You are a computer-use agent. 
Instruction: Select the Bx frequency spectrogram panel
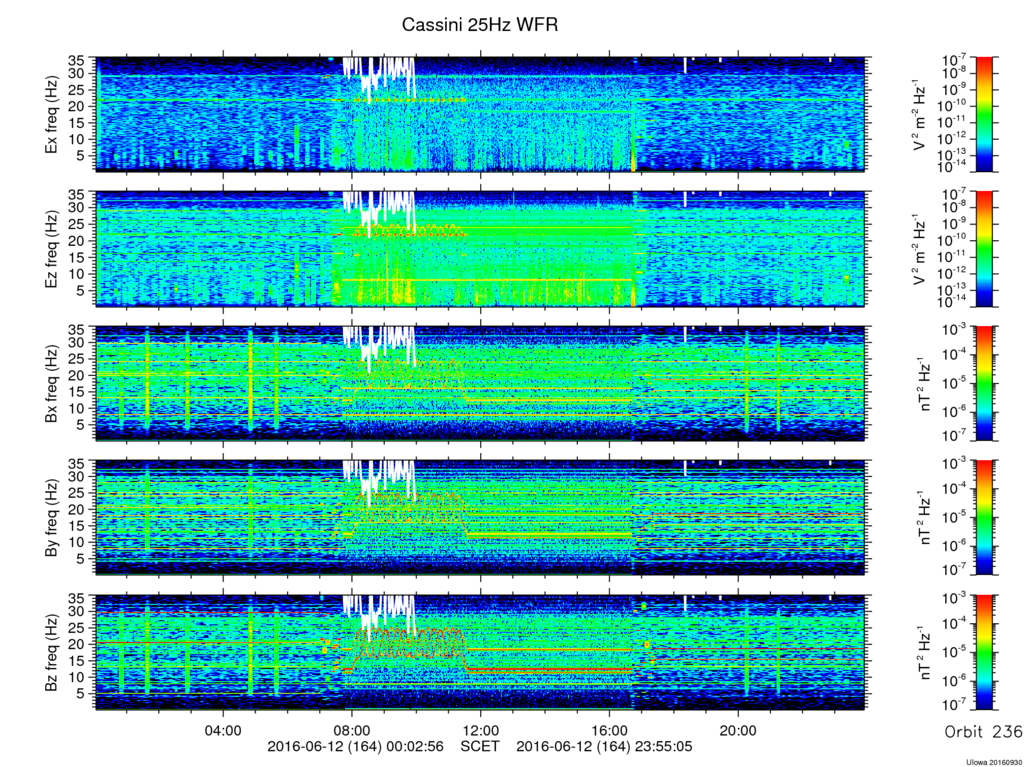point(481,384)
